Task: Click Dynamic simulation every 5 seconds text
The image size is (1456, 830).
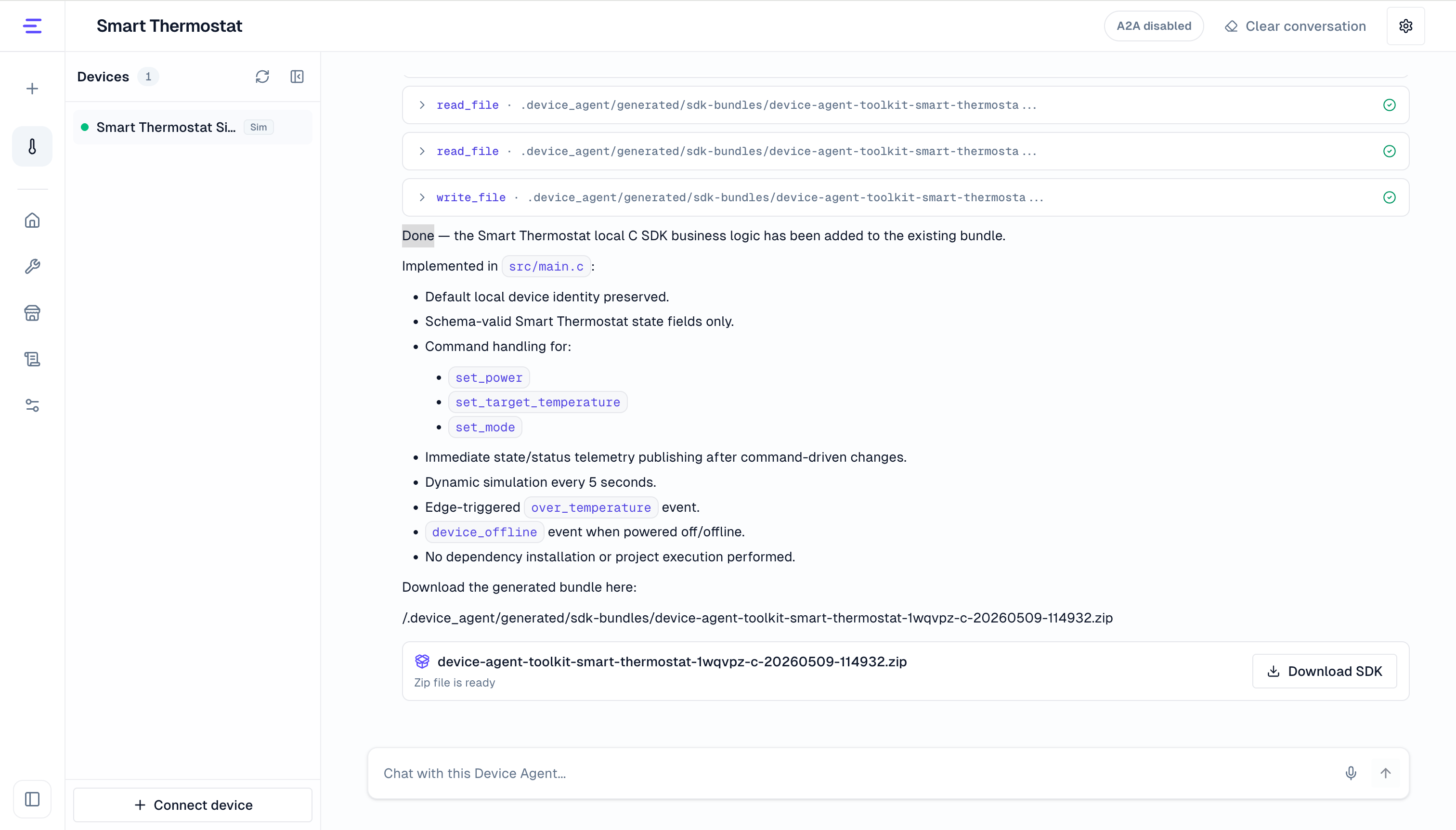Action: tap(540, 482)
